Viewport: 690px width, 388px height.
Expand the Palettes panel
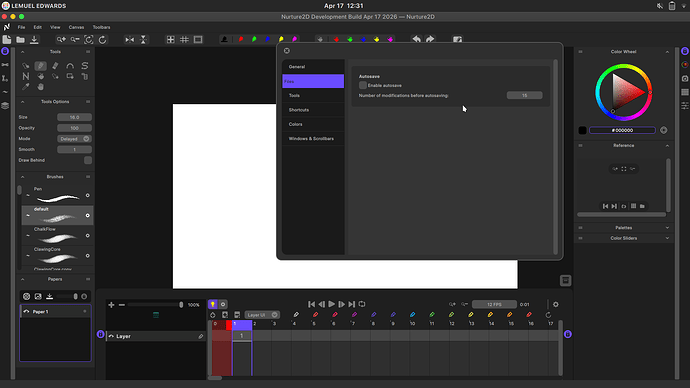667,228
